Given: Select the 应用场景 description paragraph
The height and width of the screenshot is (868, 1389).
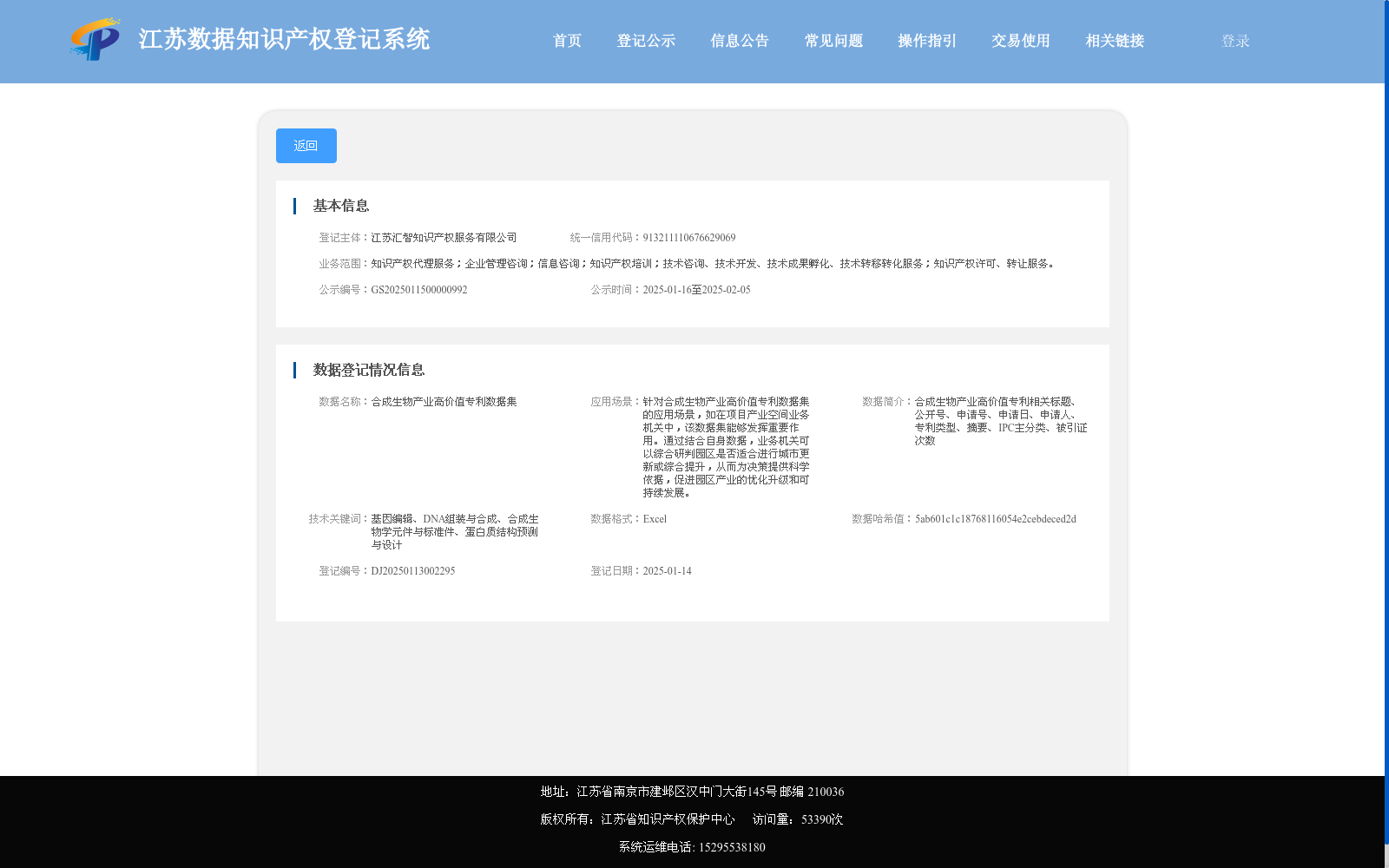Looking at the screenshot, I should [727, 447].
